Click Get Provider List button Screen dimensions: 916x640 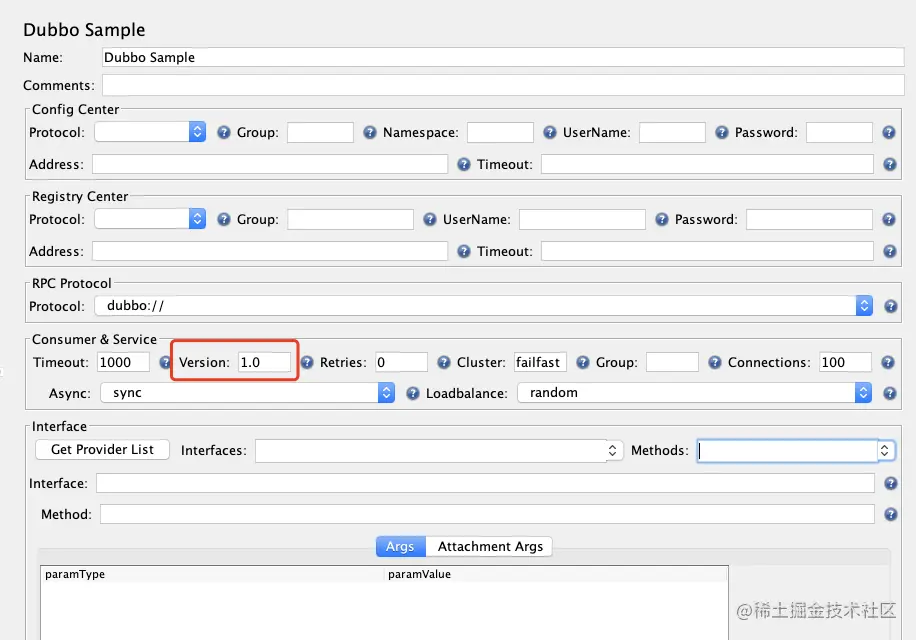(102, 450)
